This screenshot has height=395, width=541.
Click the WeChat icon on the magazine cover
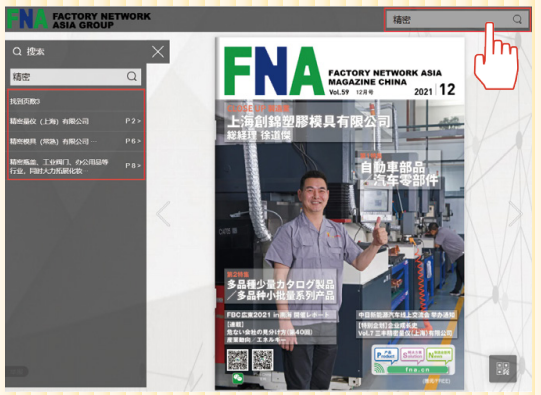238,378
